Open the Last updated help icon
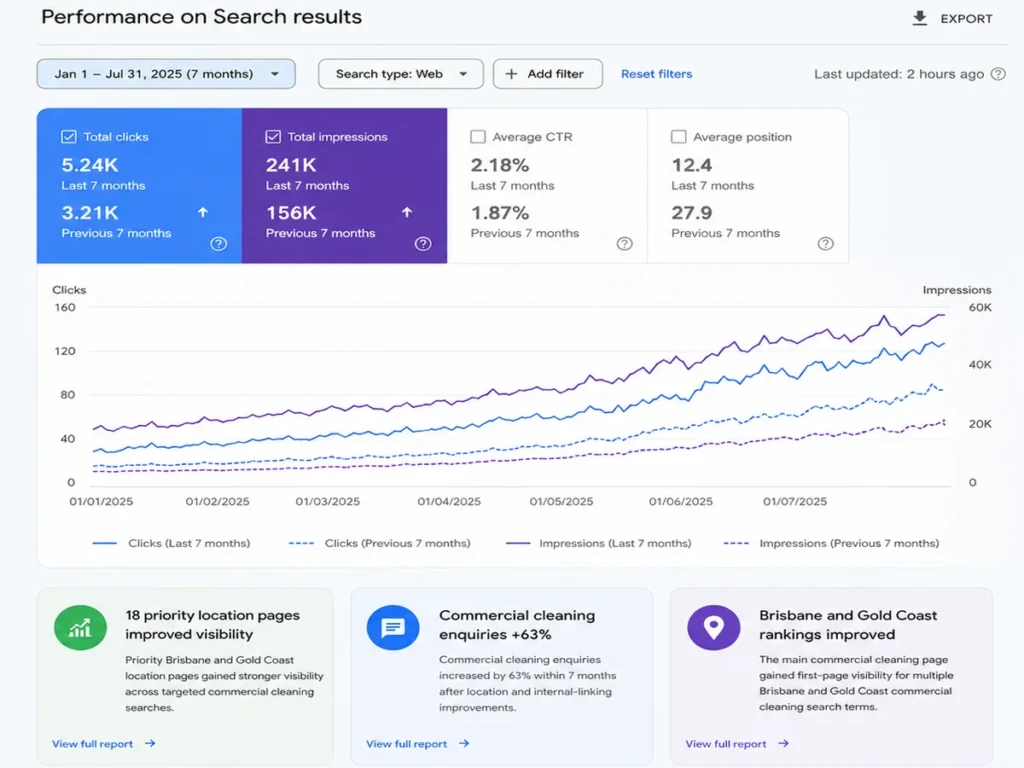Image resolution: width=1024 pixels, height=768 pixels. point(998,74)
